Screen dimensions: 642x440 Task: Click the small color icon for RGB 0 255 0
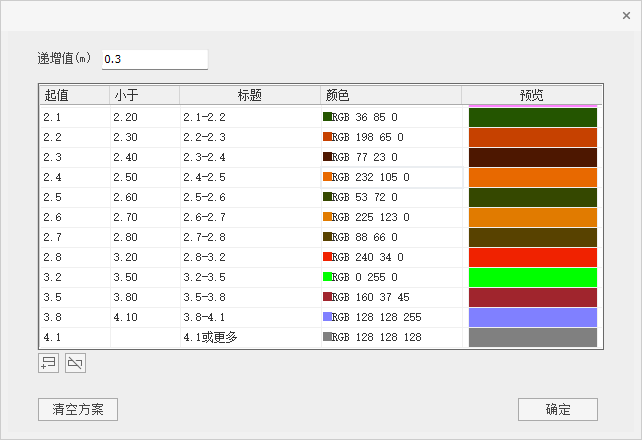click(x=327, y=277)
